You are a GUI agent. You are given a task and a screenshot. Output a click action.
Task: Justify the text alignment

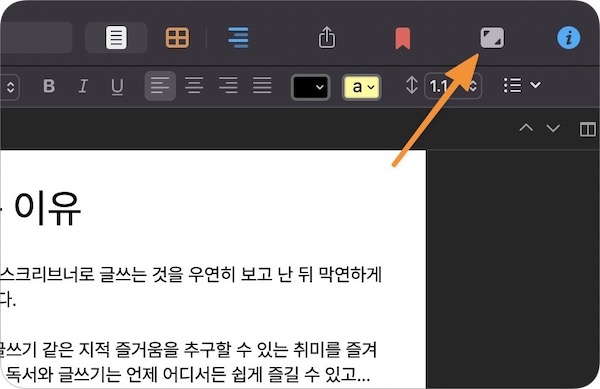[262, 85]
